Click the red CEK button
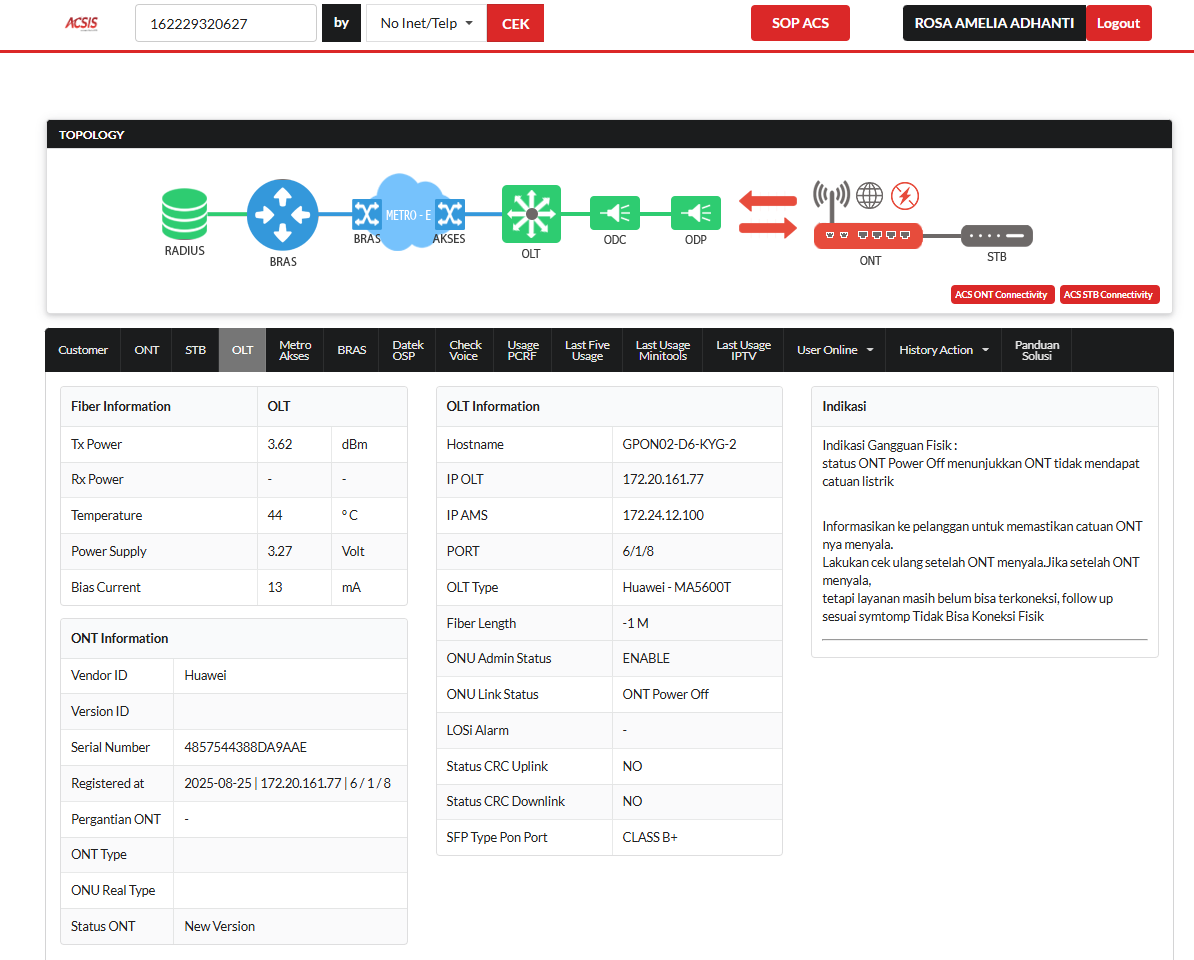Screen dimensions: 1194x960 516,24
